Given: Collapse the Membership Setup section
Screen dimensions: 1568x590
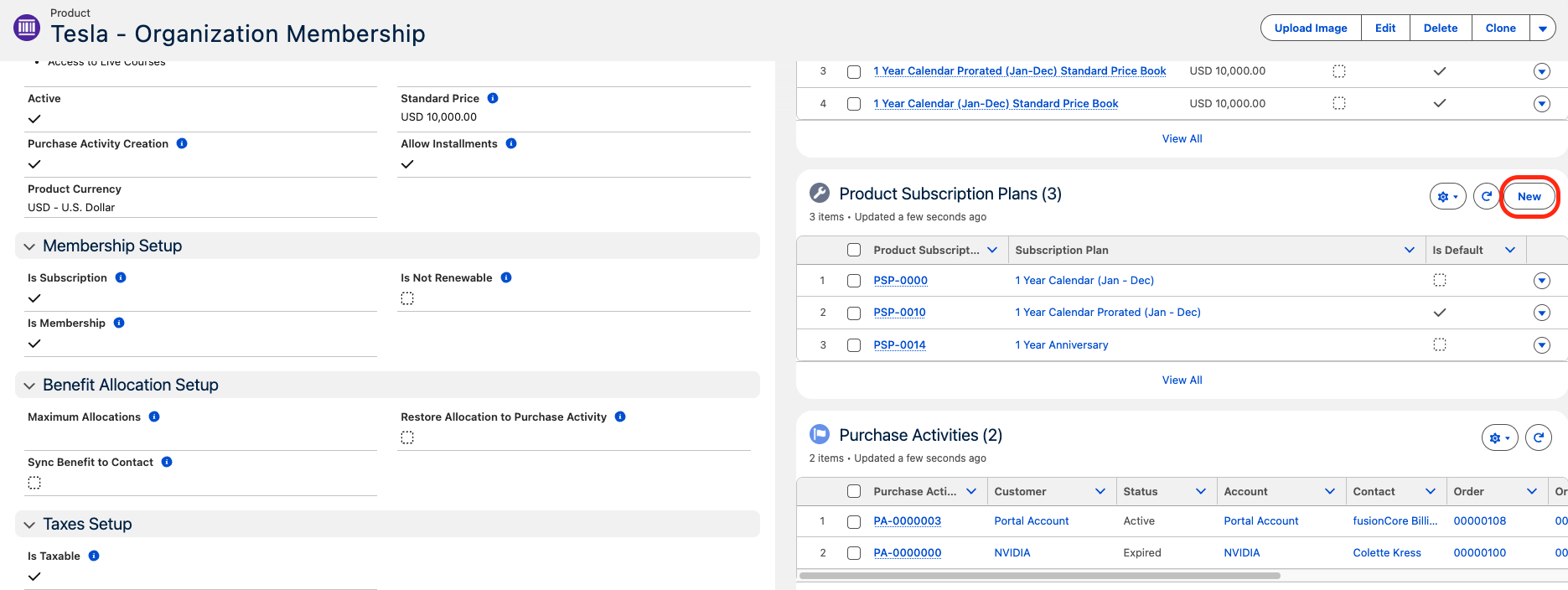Looking at the screenshot, I should click(29, 246).
